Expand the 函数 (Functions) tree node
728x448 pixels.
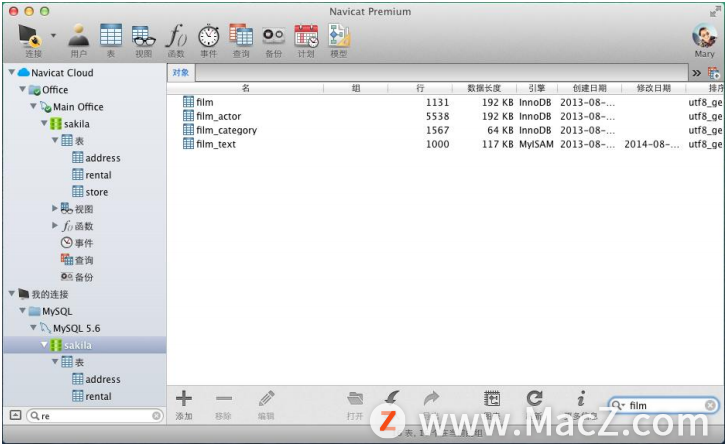click(55, 226)
